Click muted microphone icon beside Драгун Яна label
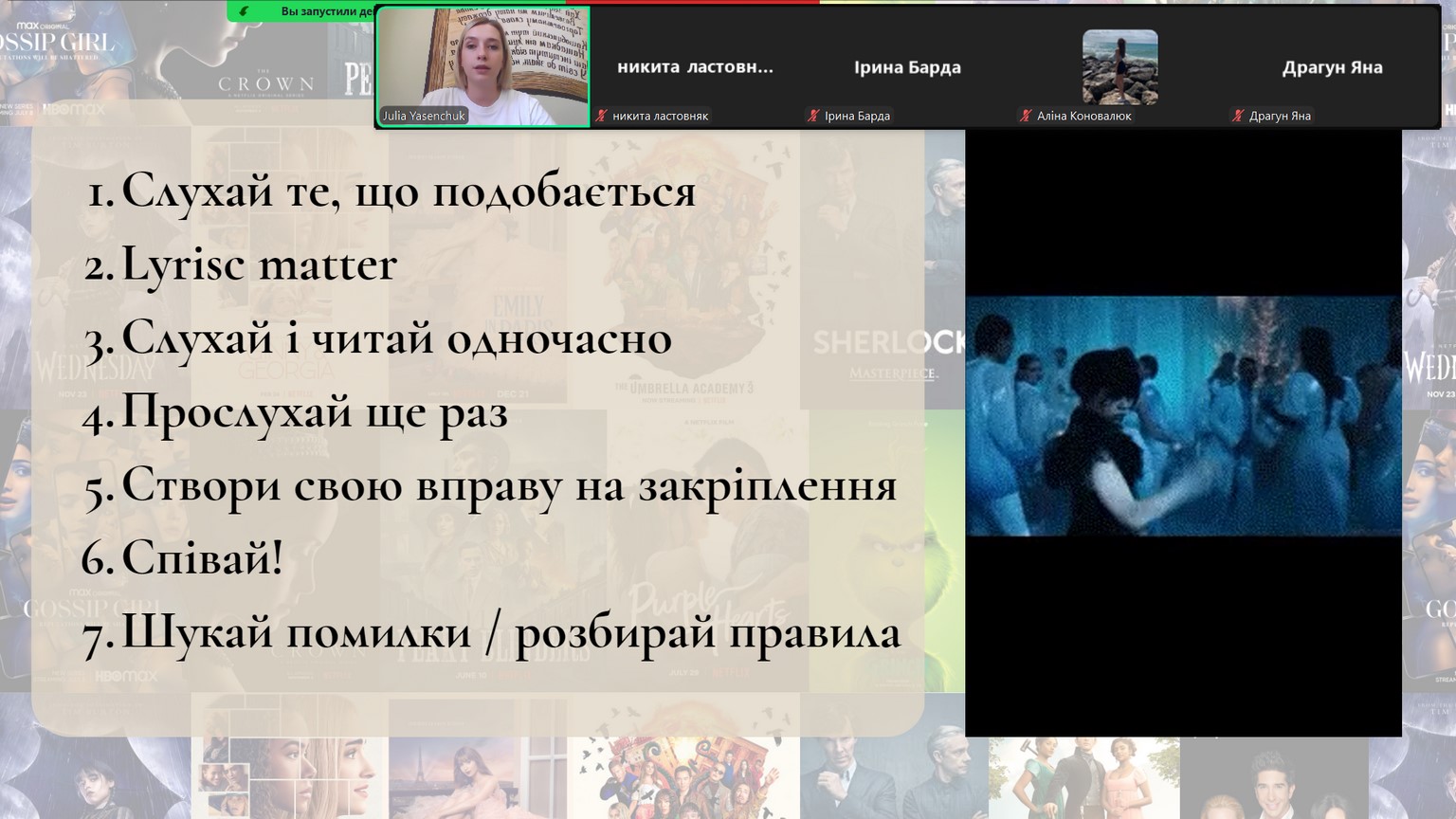 pos(1238,116)
